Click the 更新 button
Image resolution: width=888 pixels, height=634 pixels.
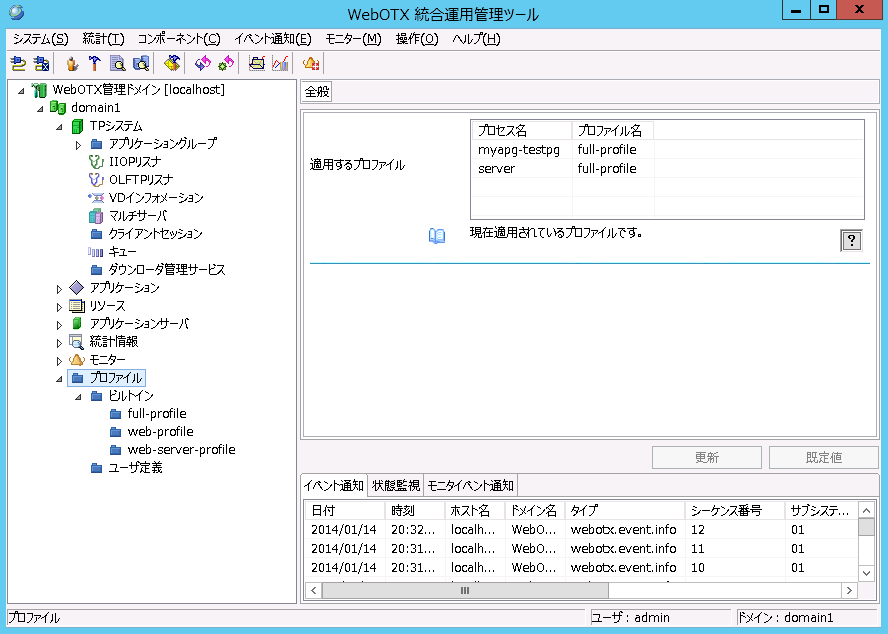706,457
